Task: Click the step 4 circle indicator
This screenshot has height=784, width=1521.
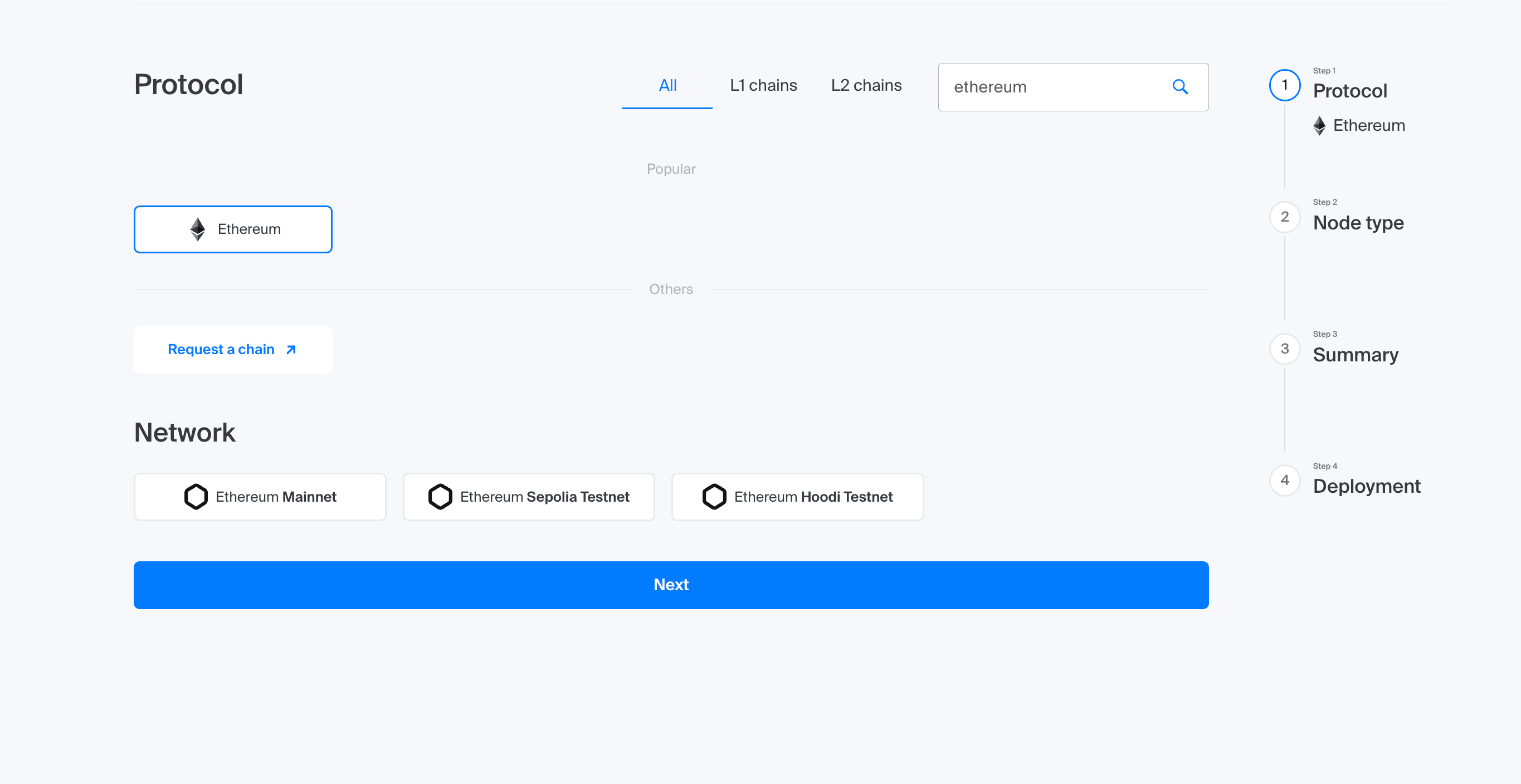Action: point(1285,480)
